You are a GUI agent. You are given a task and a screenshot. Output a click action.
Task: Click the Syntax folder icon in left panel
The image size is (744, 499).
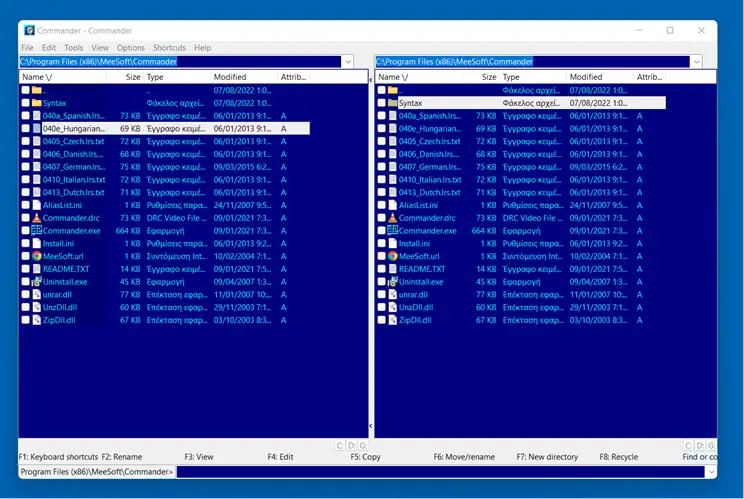tap(37, 103)
